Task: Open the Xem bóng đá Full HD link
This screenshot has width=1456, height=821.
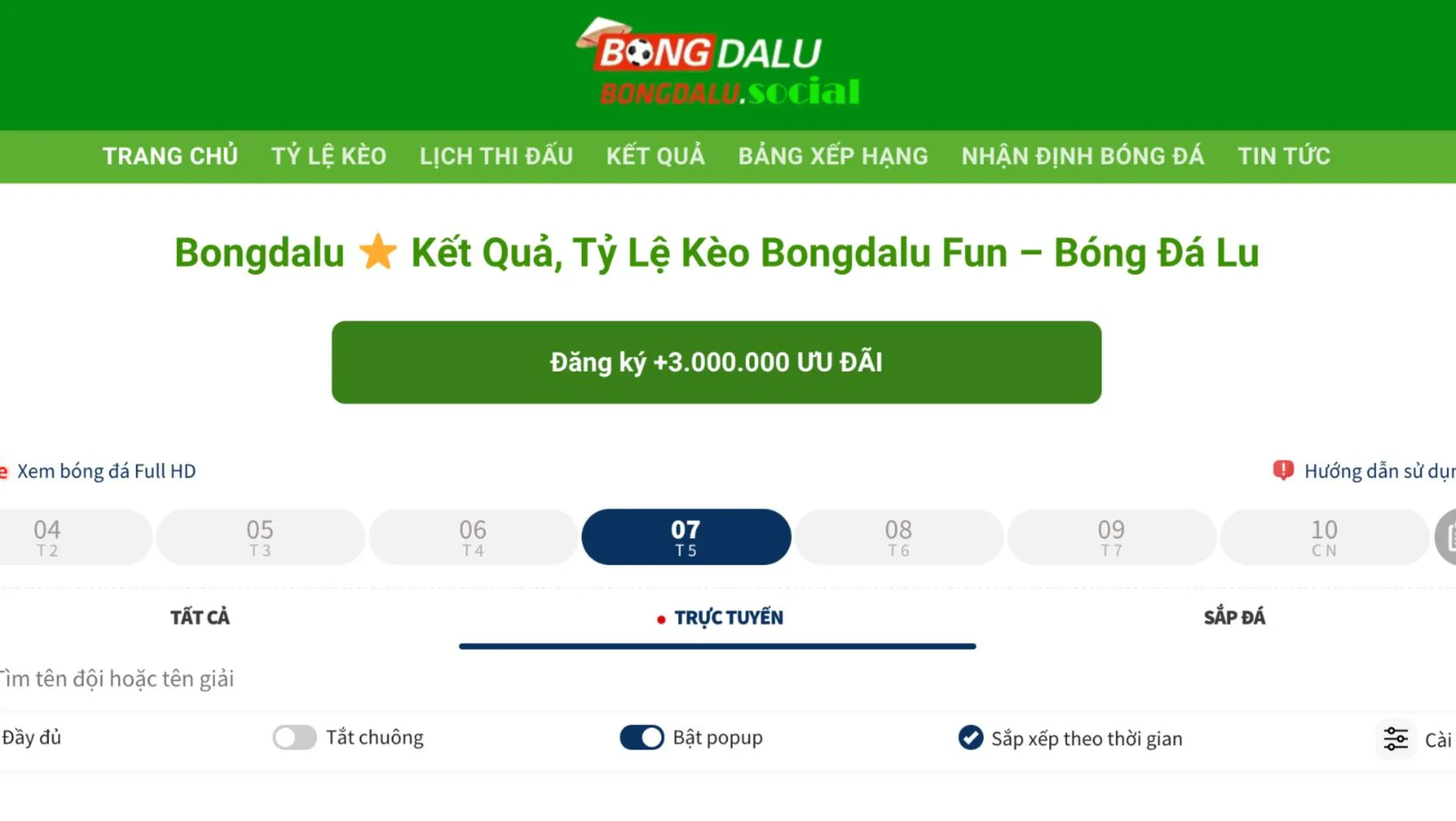Action: [106, 470]
